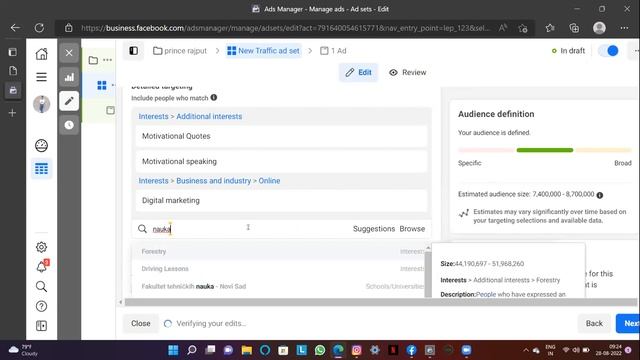Open WhatsApp from taskbar
The height and width of the screenshot is (360, 640).
(320, 350)
